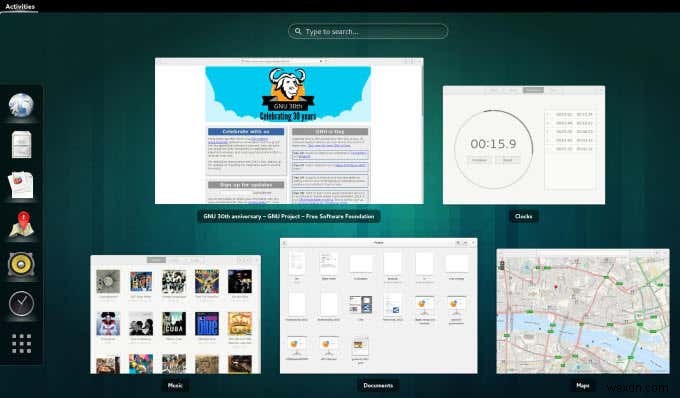680x398 pixels.
Task: Click the 'GNU 30th anniversary – GNU Project' caption
Action: [x=289, y=216]
